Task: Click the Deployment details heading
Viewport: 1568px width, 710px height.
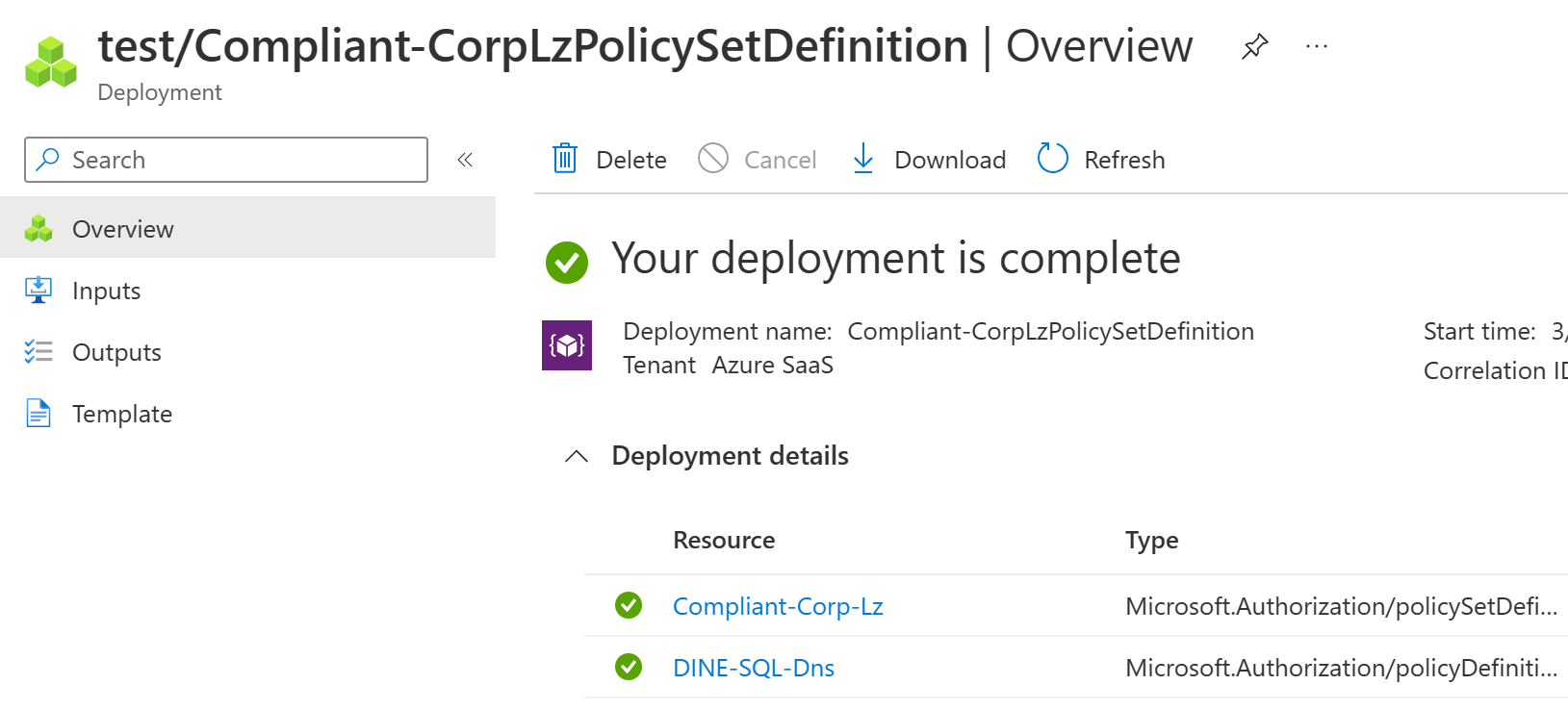Action: [x=730, y=455]
